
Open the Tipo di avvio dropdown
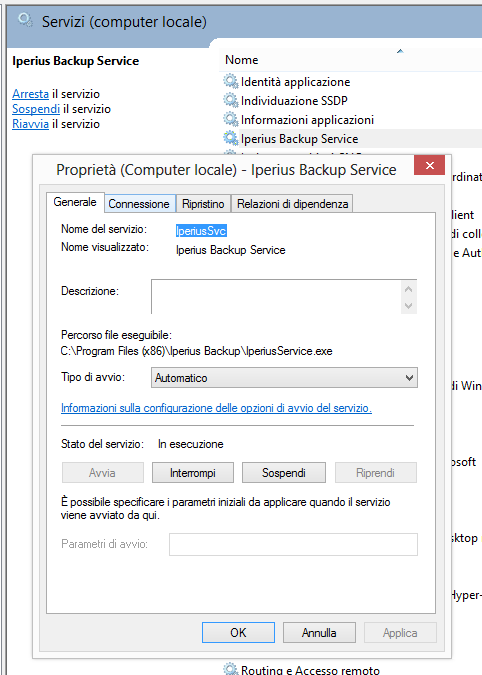click(284, 378)
